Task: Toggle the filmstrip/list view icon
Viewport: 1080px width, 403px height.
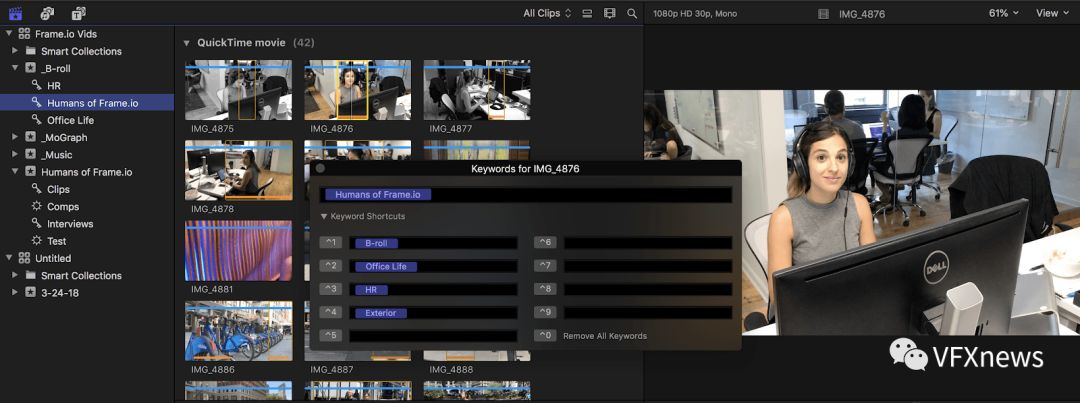Action: click(587, 13)
